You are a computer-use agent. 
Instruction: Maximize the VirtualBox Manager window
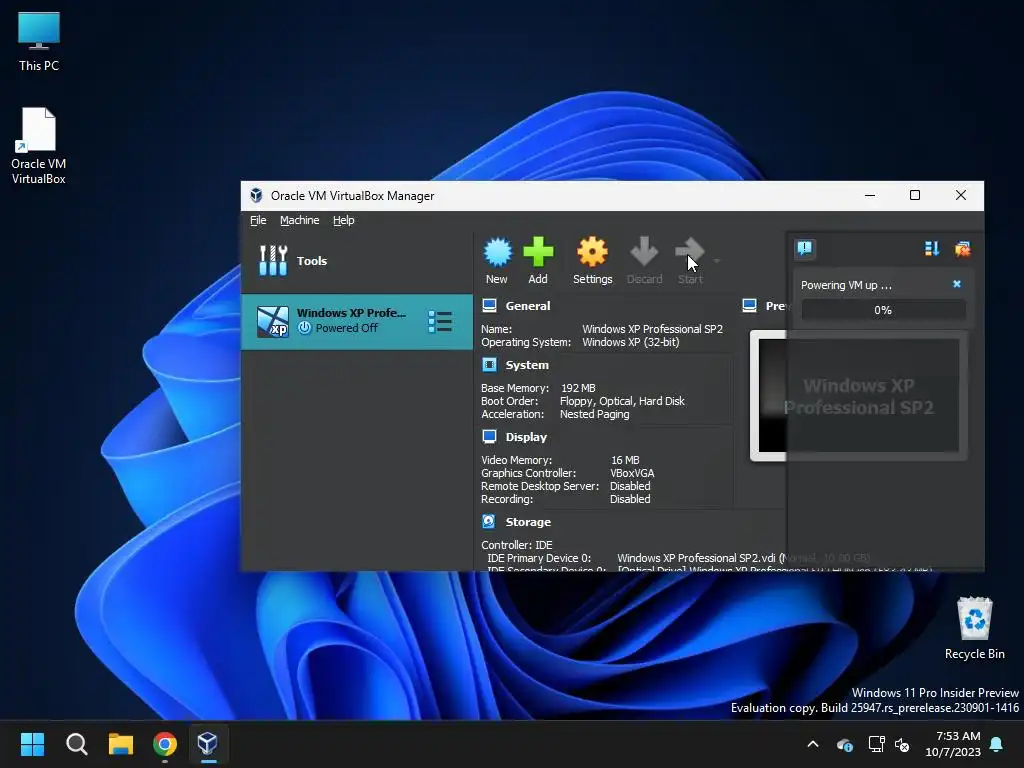click(x=915, y=195)
